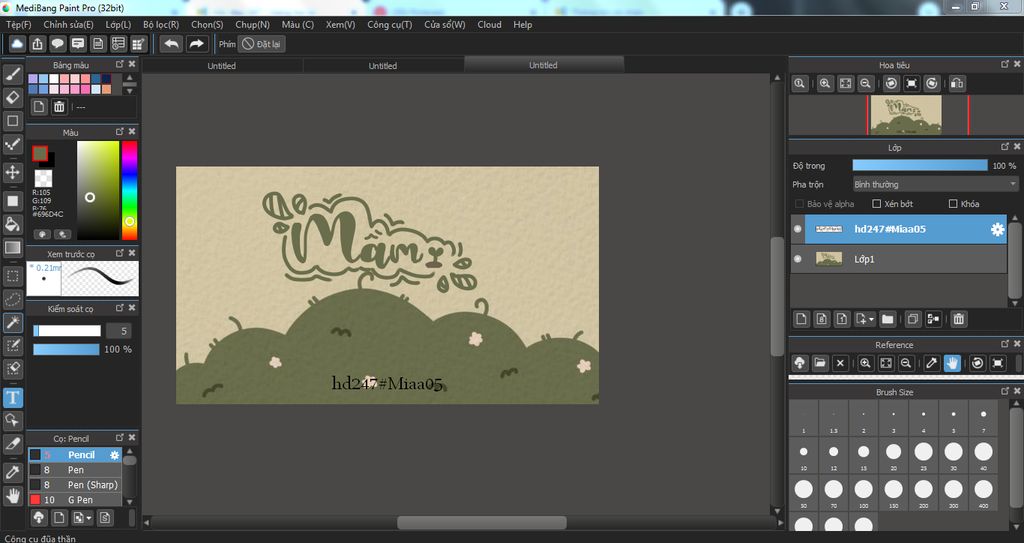Open the Công cụ(T) menu

[389, 24]
